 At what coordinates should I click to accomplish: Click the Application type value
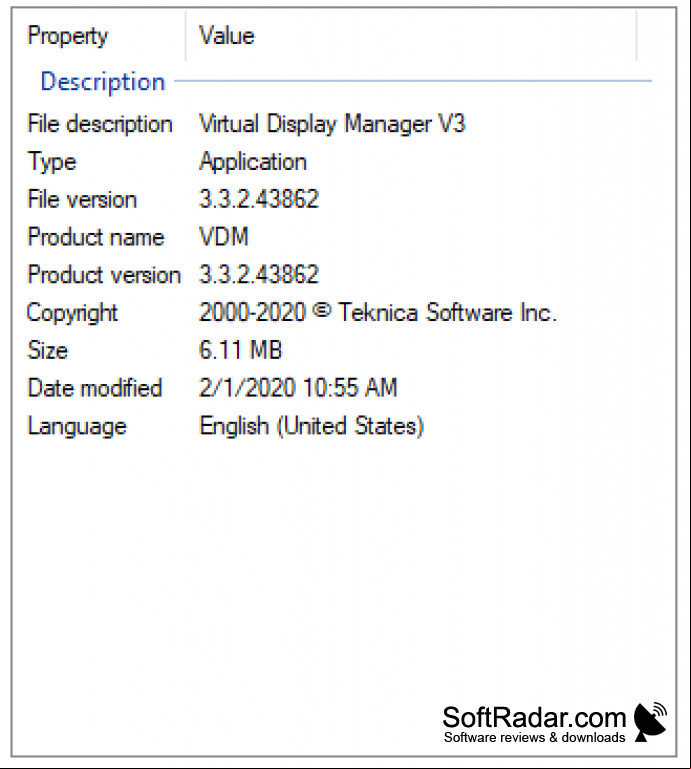click(x=253, y=162)
